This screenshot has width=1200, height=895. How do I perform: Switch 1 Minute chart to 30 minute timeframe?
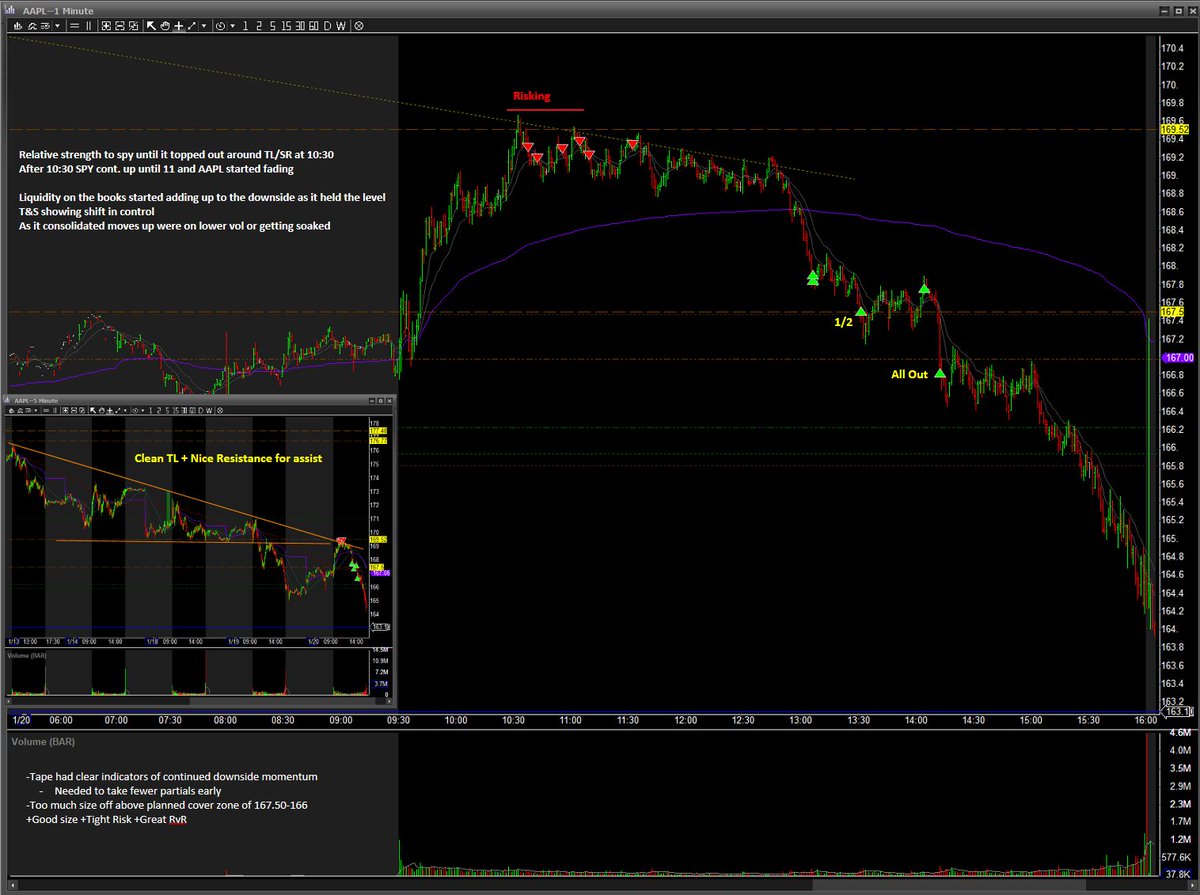click(x=300, y=26)
